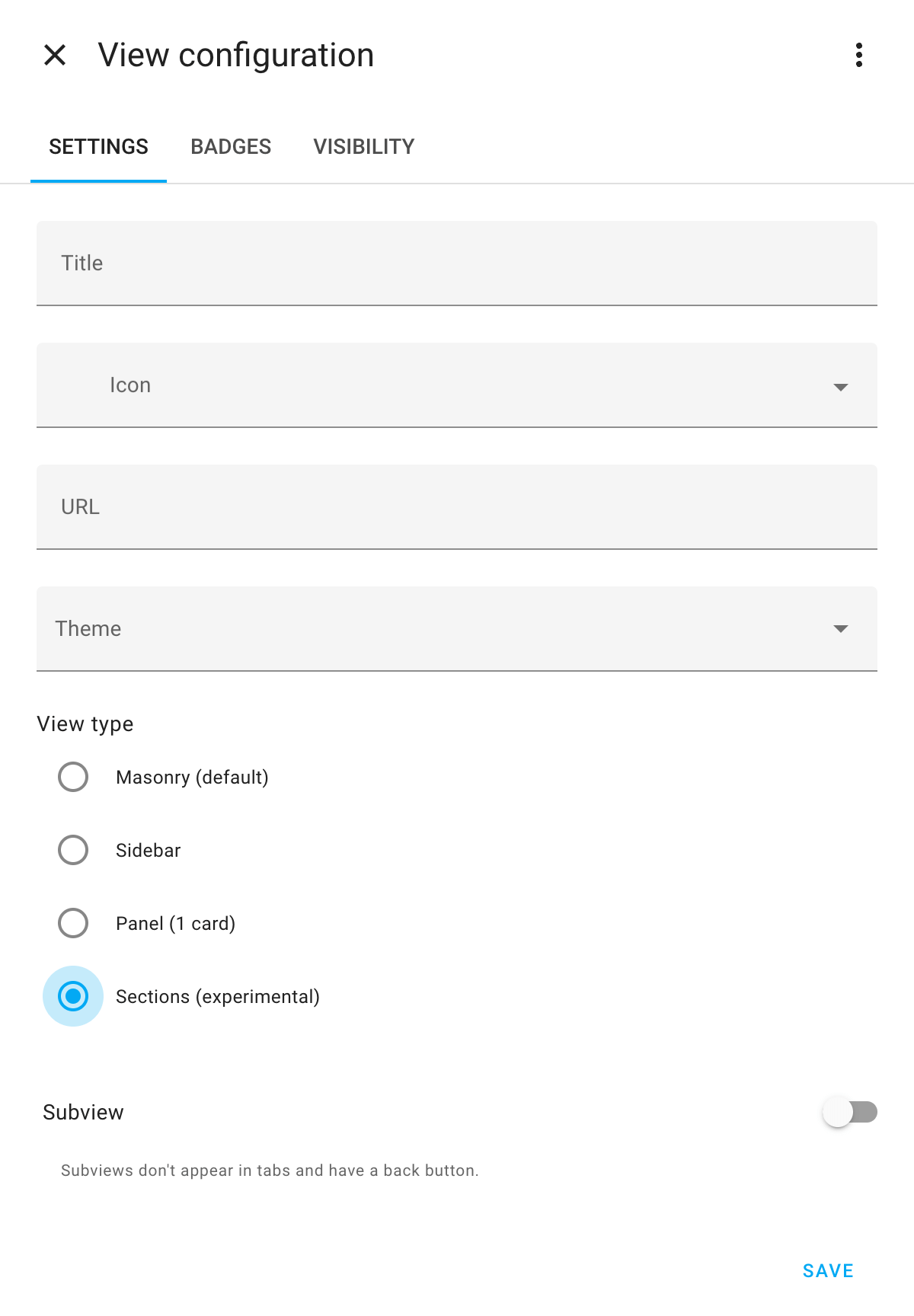Expand the Icon picker field

457,386
